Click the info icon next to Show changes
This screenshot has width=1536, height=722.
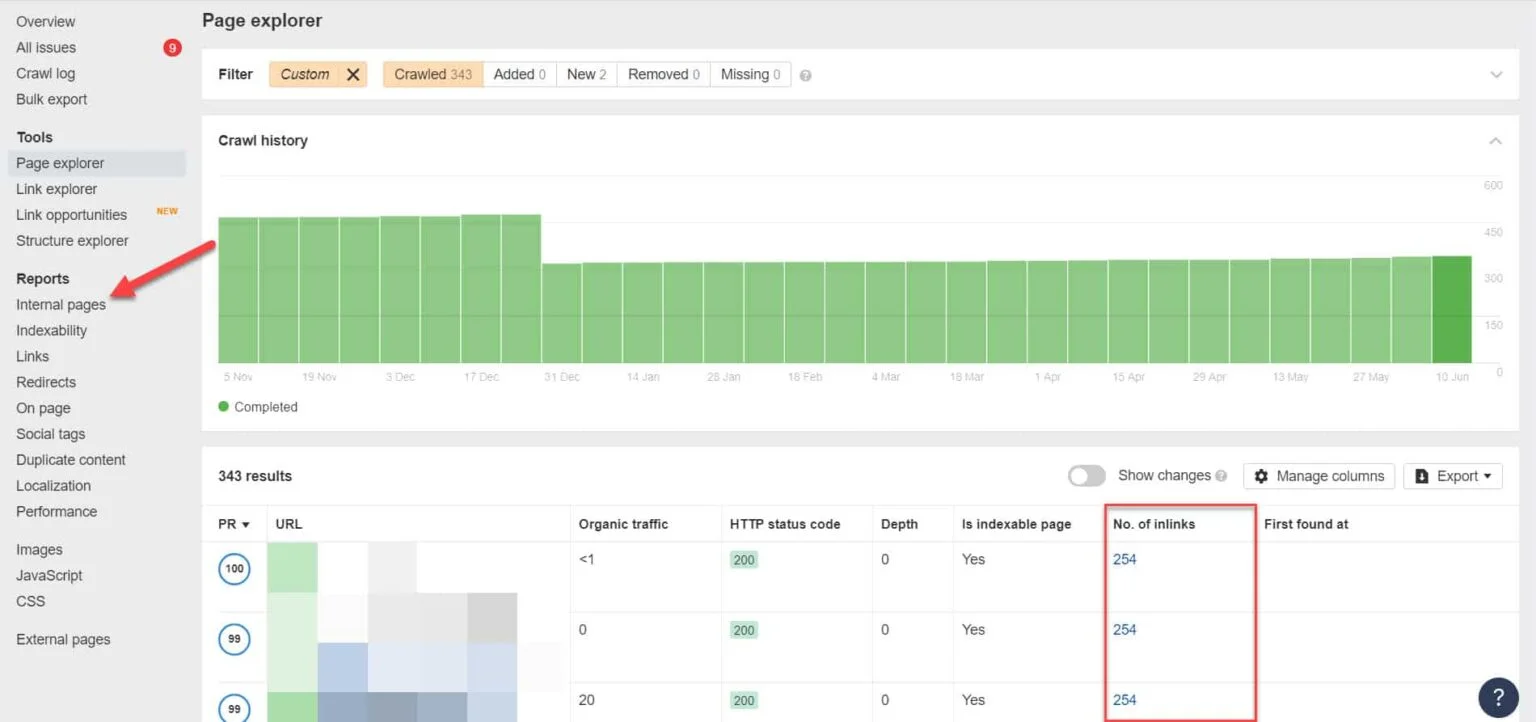(1221, 475)
